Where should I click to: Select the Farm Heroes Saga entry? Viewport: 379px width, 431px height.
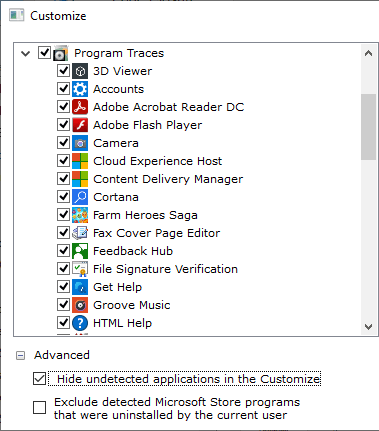[145, 215]
